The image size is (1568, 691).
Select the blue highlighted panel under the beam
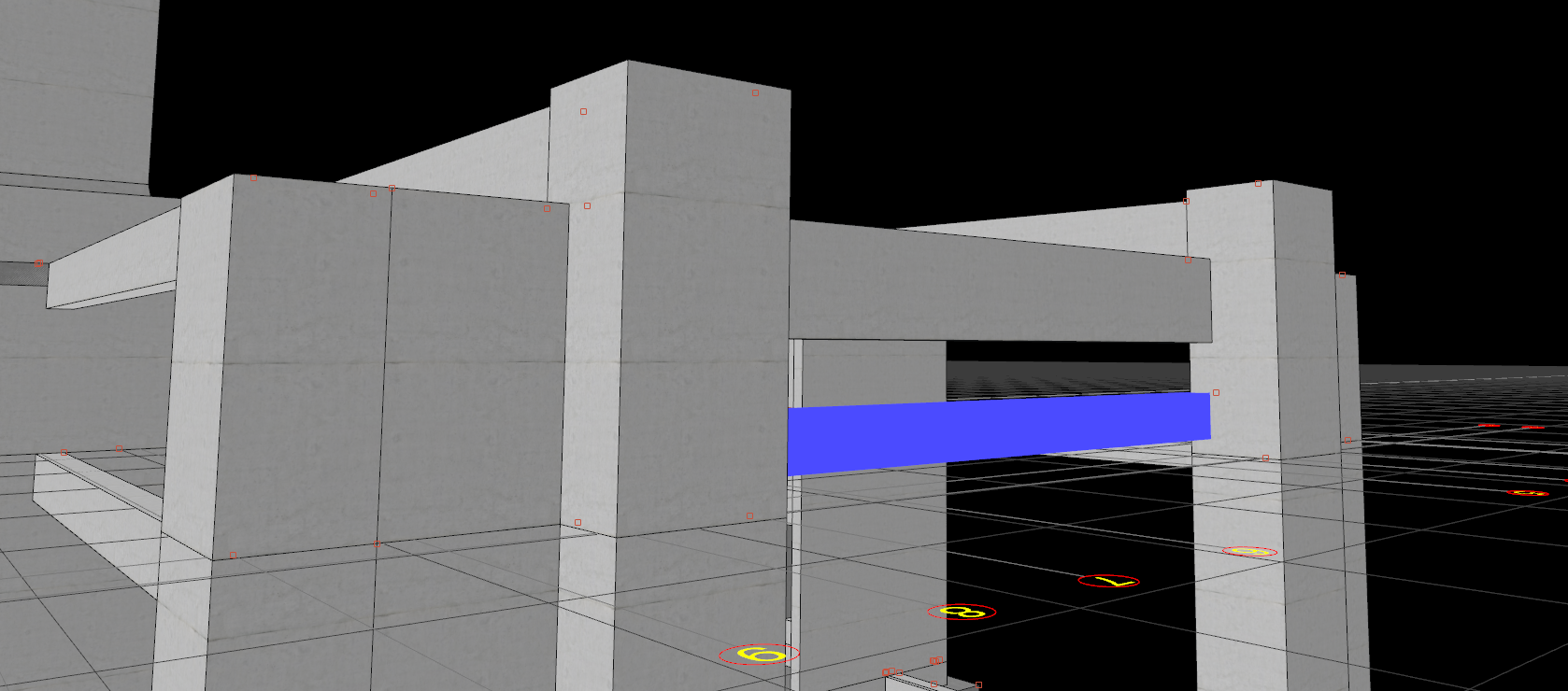(998, 432)
